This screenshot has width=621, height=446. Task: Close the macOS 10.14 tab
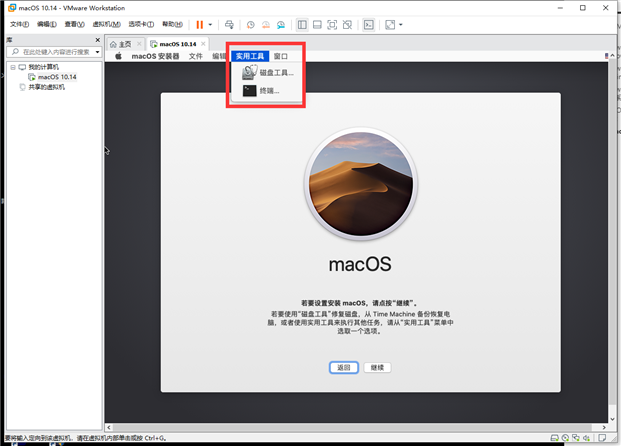tap(203, 44)
